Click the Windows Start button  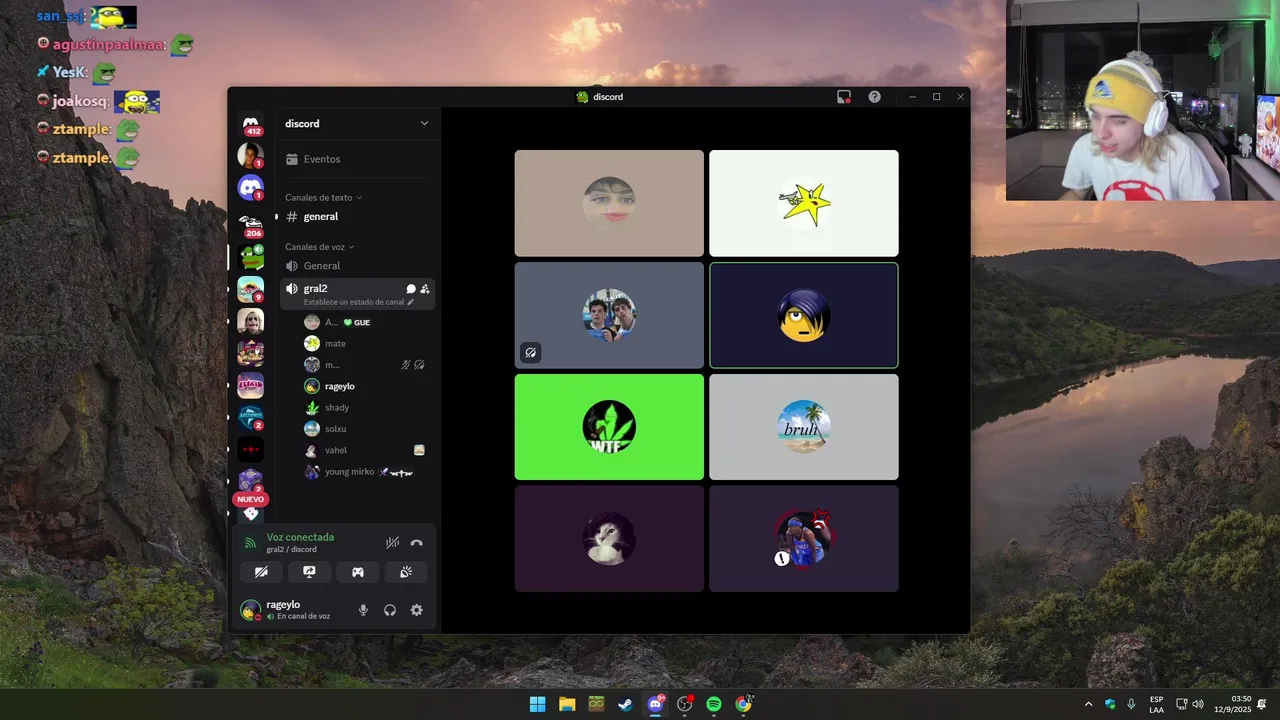pos(538,704)
